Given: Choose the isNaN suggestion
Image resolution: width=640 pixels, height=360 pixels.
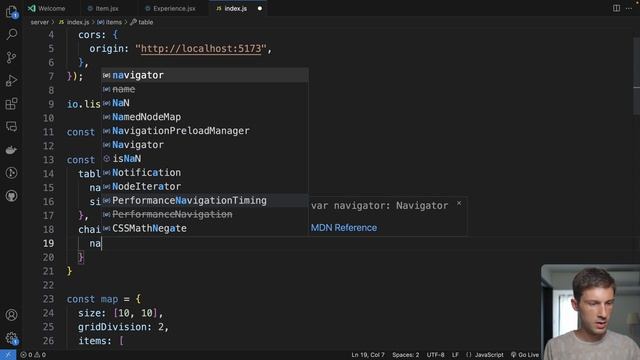Looking at the screenshot, I should pos(205,158).
